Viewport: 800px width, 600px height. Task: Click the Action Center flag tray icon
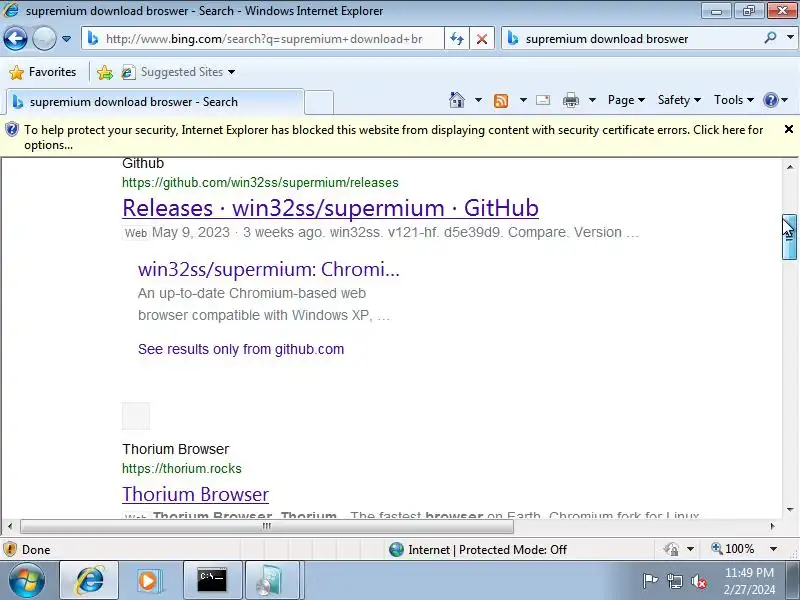(x=650, y=581)
